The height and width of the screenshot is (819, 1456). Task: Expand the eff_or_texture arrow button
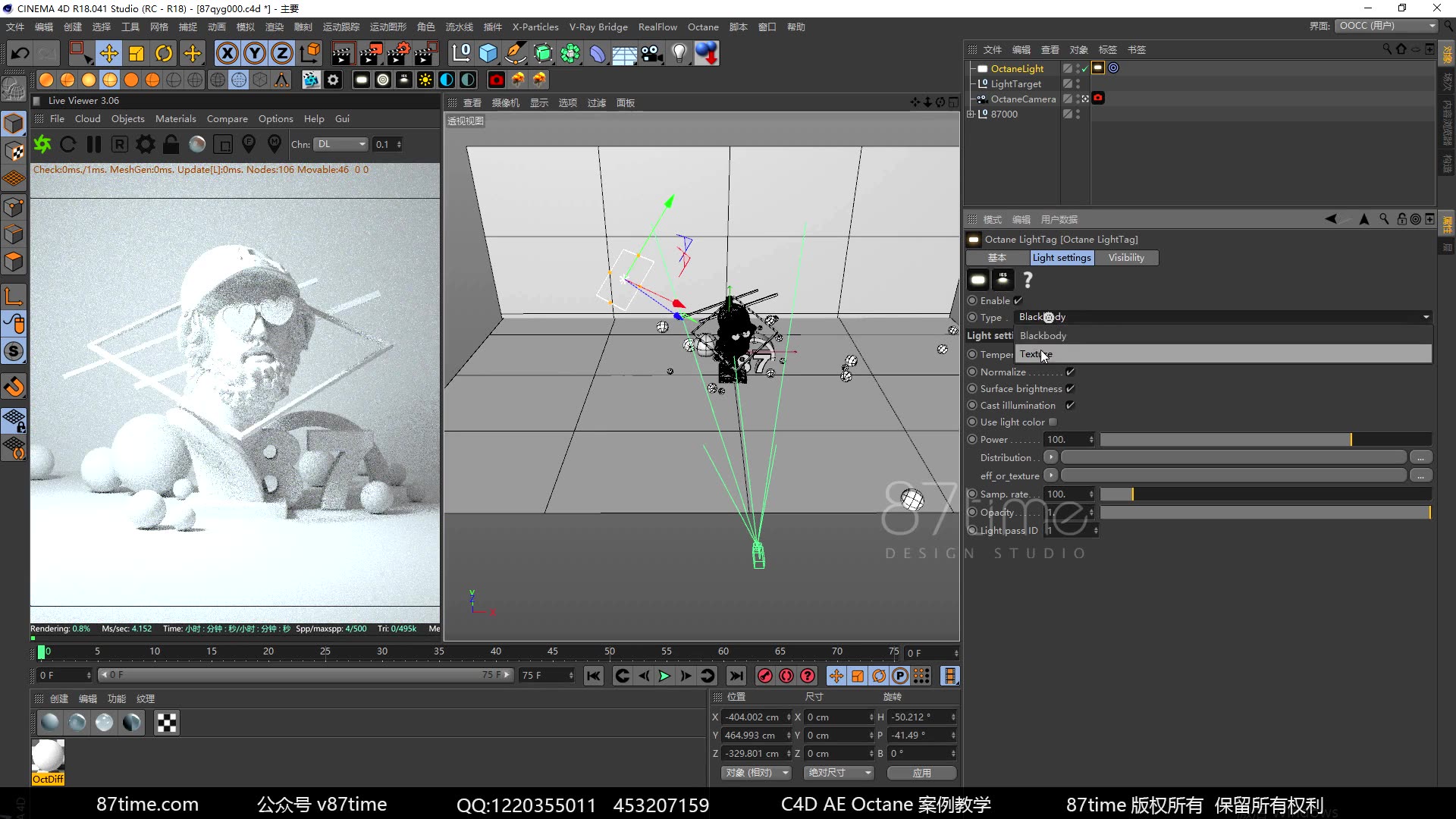tap(1050, 475)
